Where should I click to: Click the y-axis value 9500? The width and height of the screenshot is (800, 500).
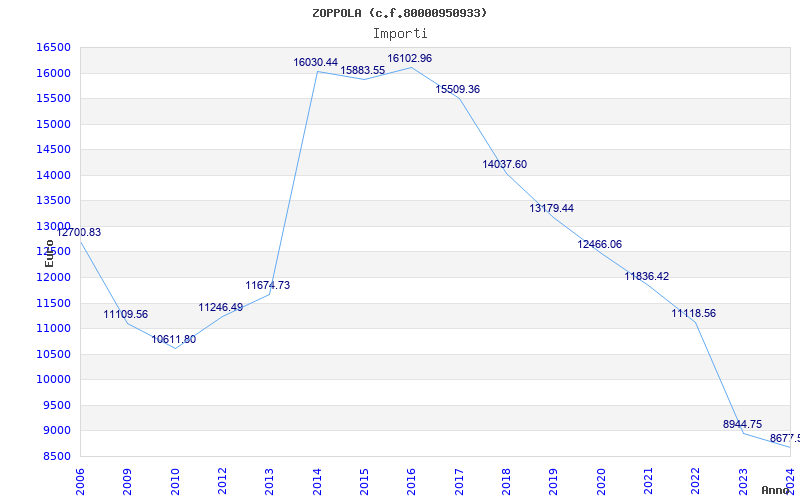[56, 405]
